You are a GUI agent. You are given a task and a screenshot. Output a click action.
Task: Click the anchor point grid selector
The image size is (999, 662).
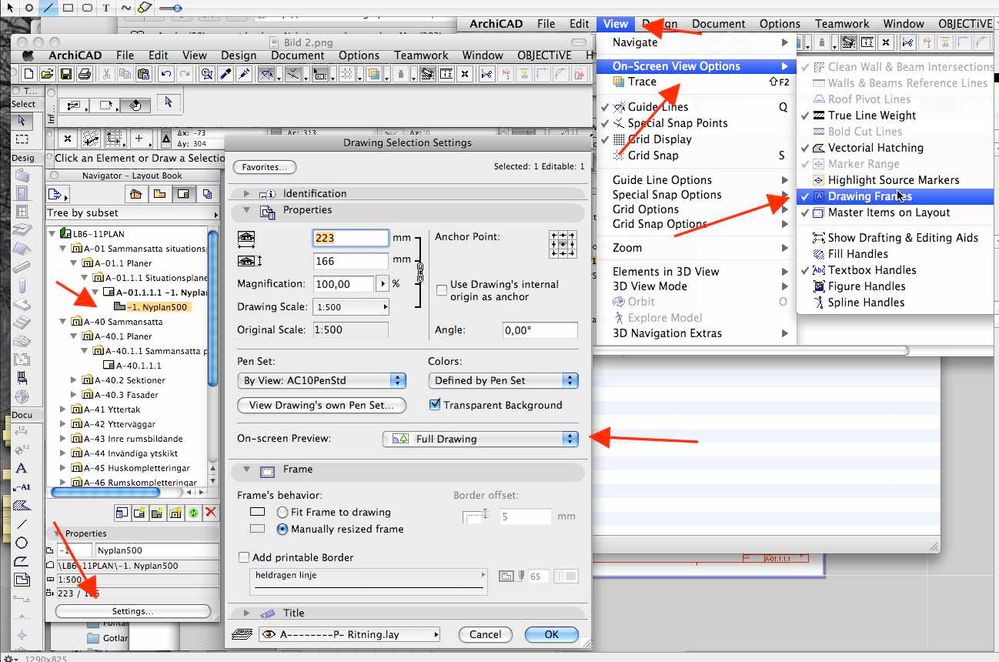coord(563,245)
